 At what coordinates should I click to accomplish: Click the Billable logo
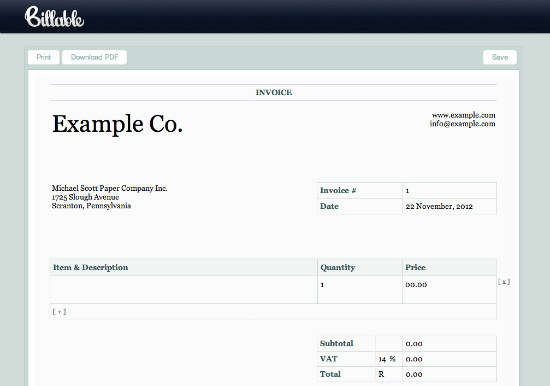tap(54, 17)
